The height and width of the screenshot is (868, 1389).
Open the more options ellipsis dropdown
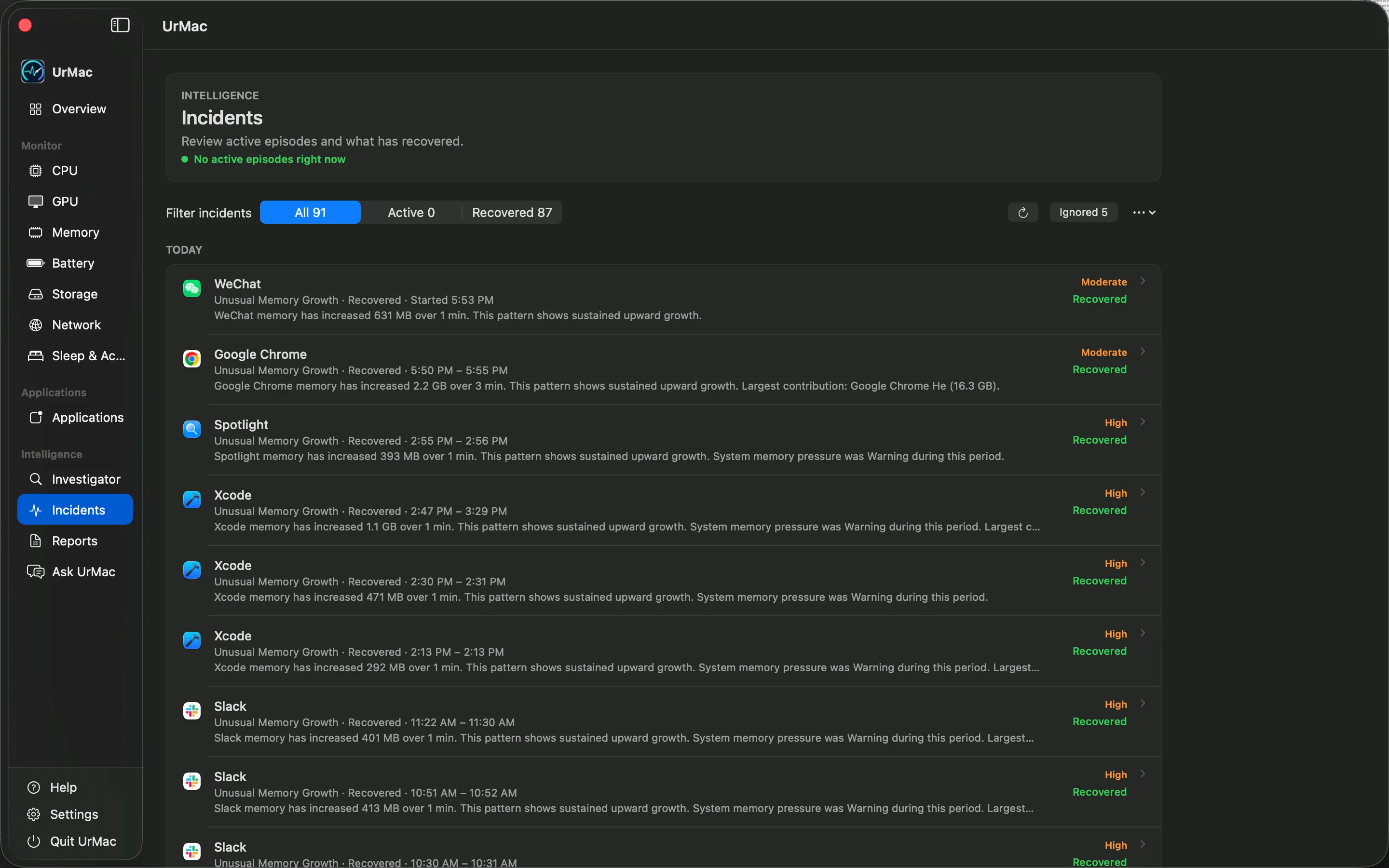coord(1144,212)
